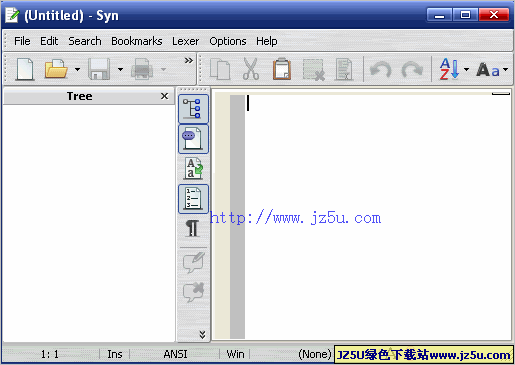This screenshot has height=365, width=515.
Task: Click the text editing area
Action: 378,217
